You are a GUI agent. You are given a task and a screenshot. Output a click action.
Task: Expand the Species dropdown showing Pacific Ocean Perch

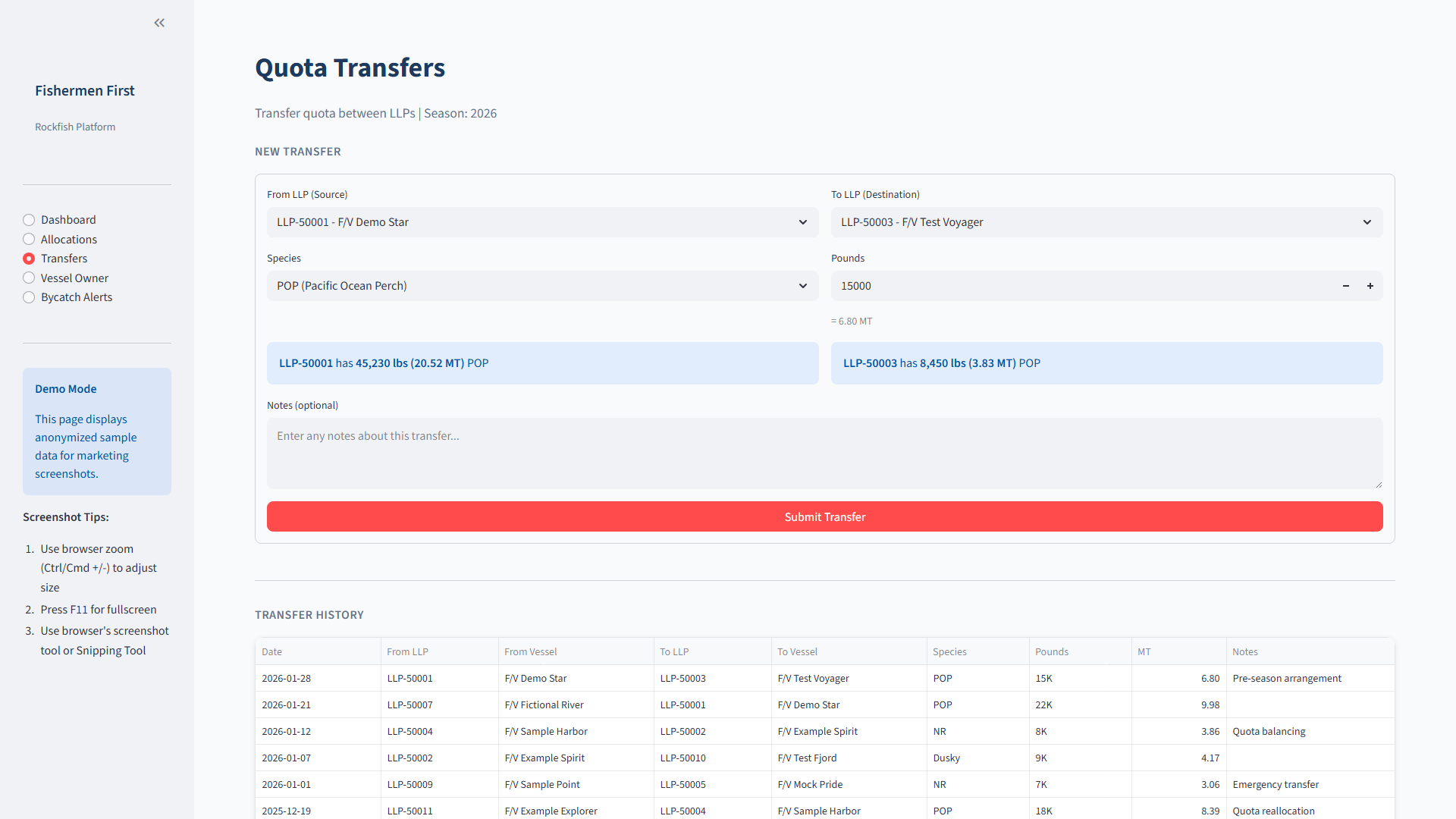[542, 286]
